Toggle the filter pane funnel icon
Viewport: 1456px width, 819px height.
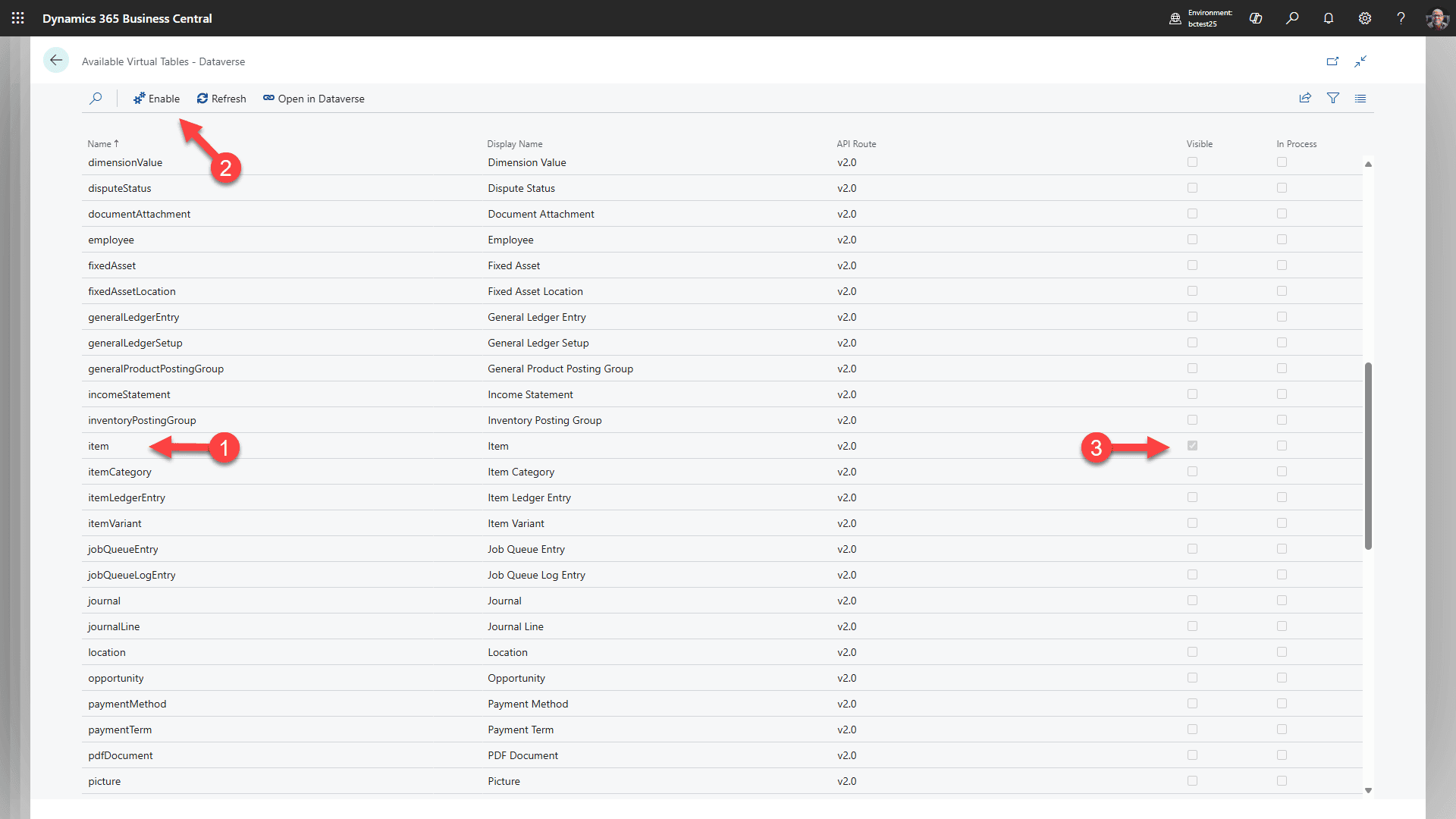[x=1332, y=99]
